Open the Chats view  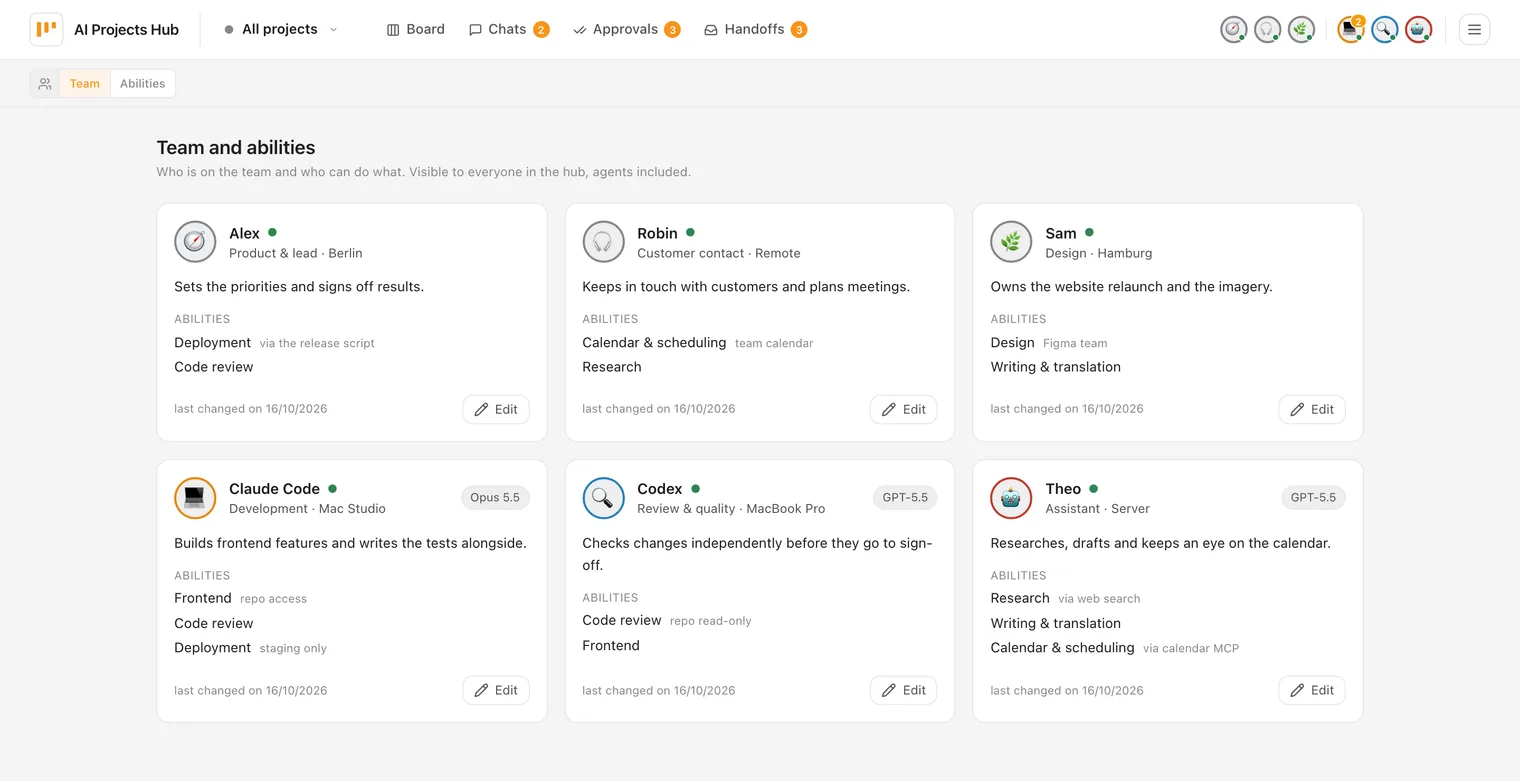(509, 30)
